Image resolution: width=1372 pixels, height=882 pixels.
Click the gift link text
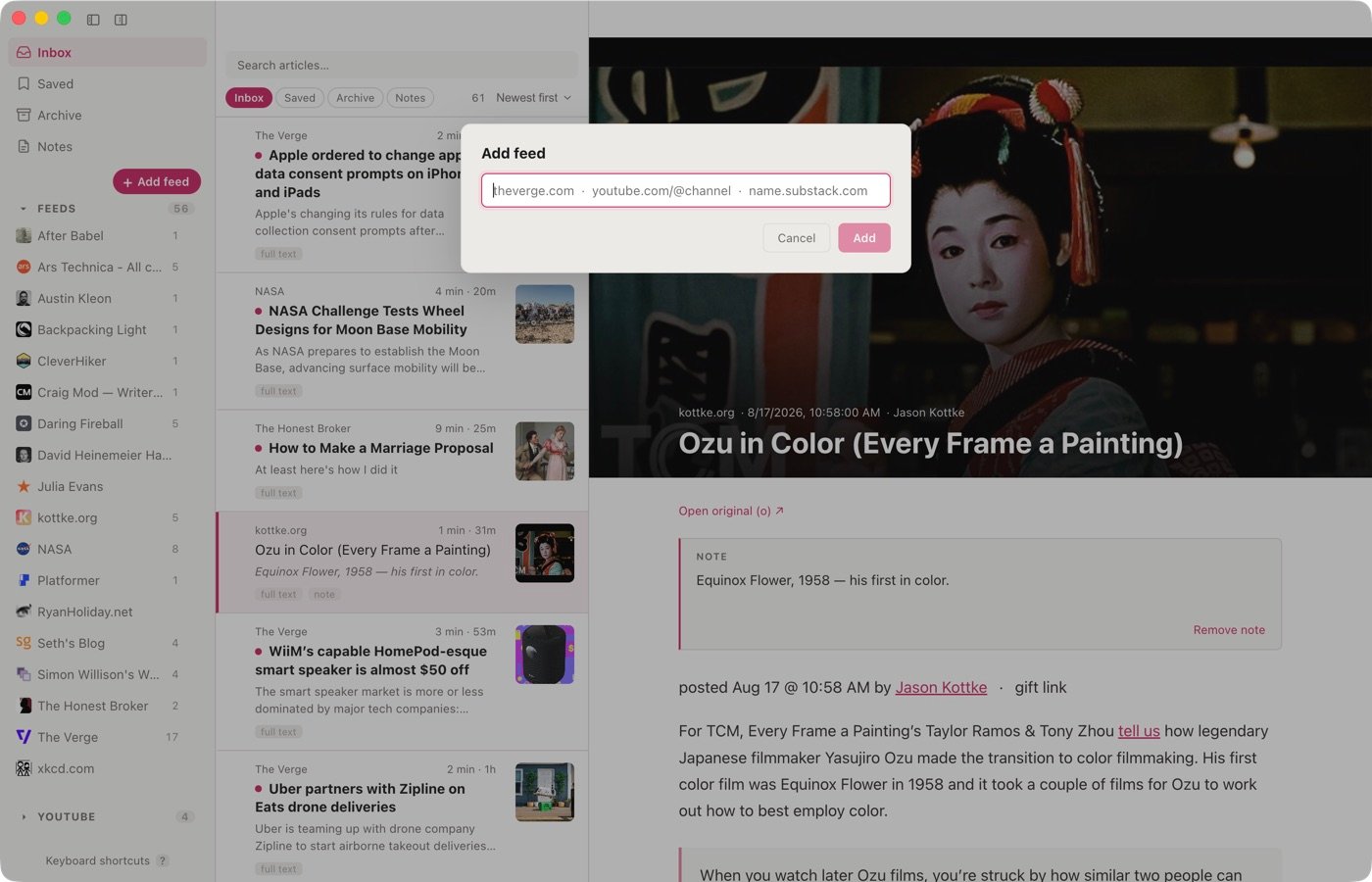tap(1041, 688)
